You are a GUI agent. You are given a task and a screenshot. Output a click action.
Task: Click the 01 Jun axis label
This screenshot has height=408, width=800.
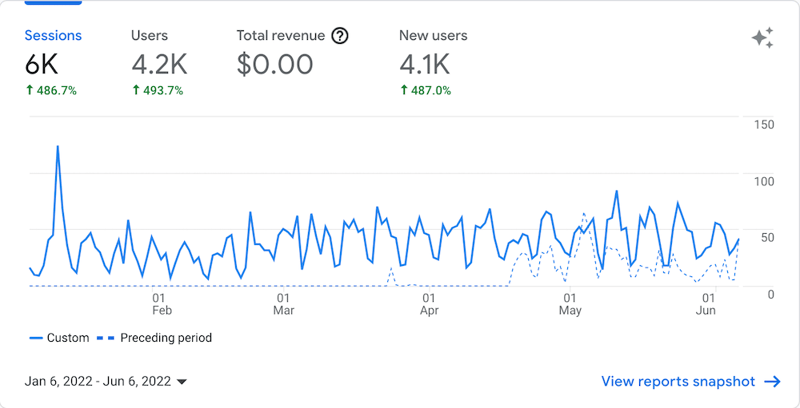(706, 304)
